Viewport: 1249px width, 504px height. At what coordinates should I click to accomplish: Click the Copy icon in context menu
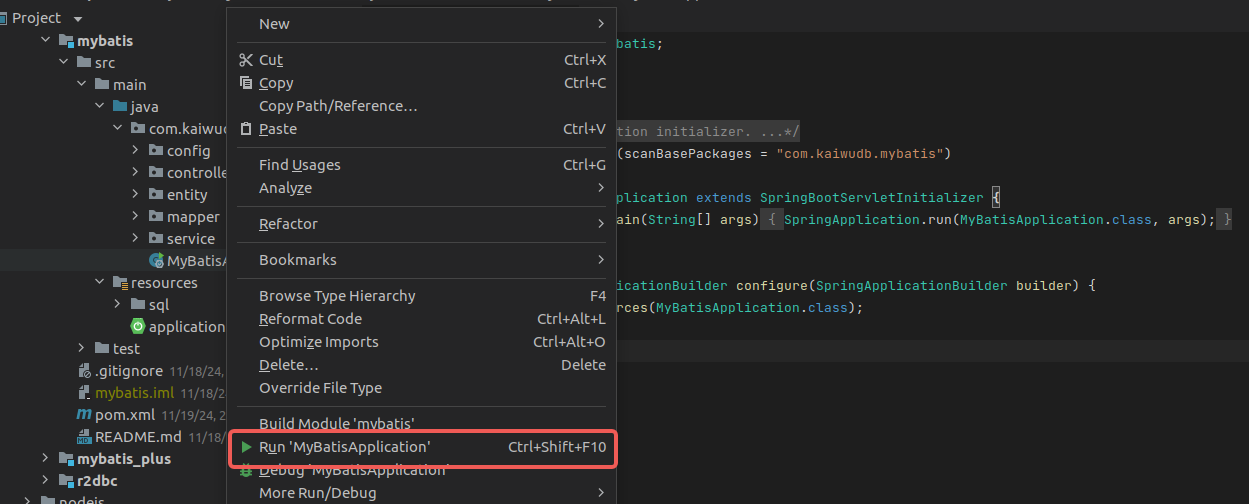coord(246,83)
